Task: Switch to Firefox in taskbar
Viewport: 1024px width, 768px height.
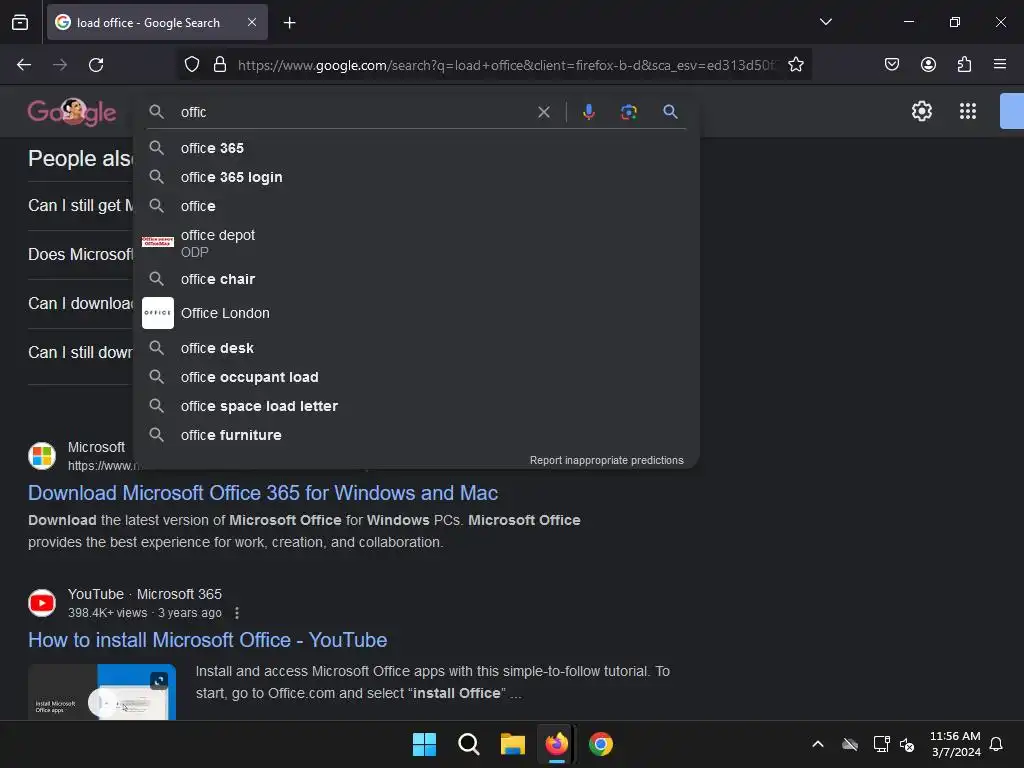Action: (556, 744)
